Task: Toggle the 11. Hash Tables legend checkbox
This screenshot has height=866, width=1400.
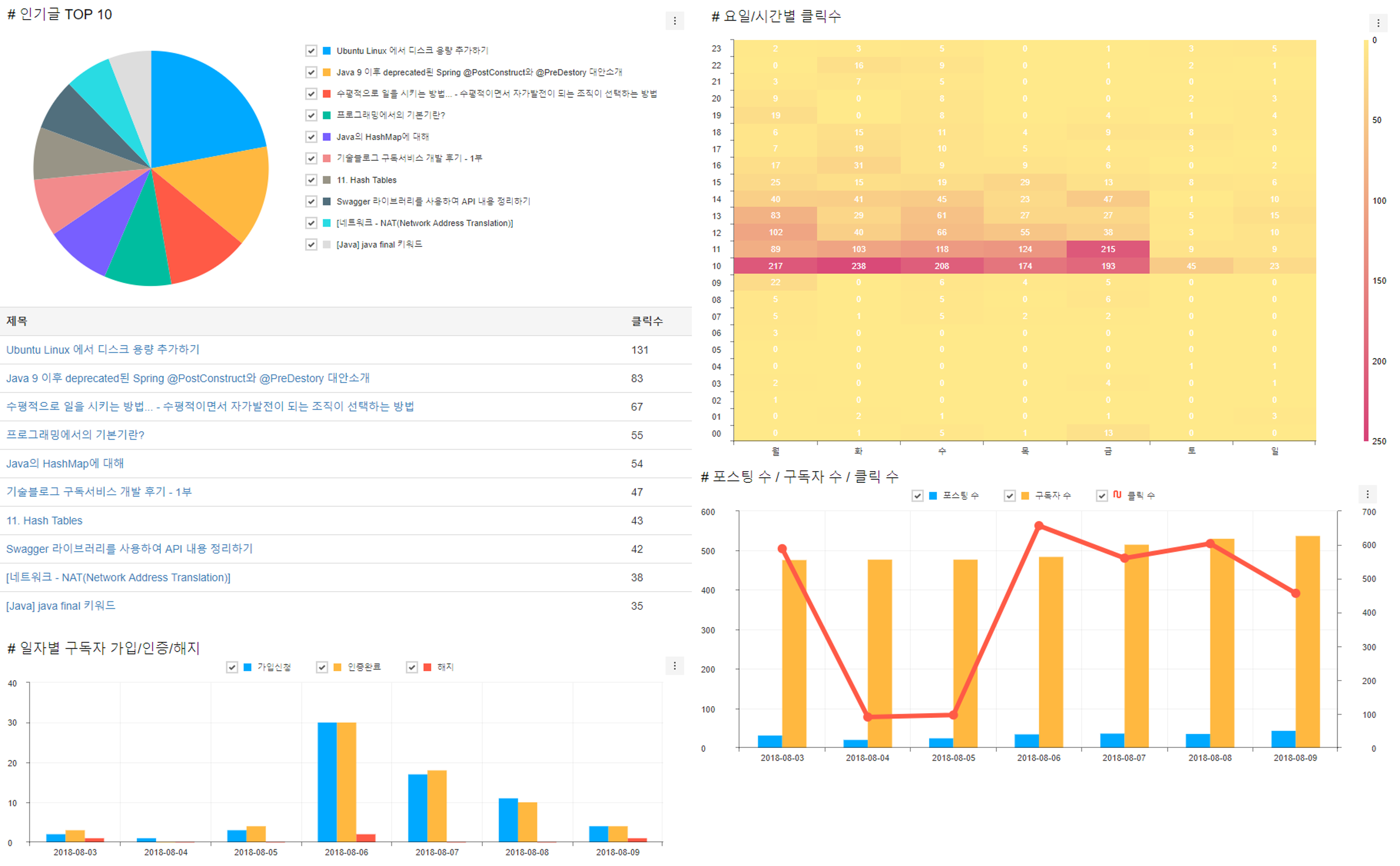Action: 311,180
